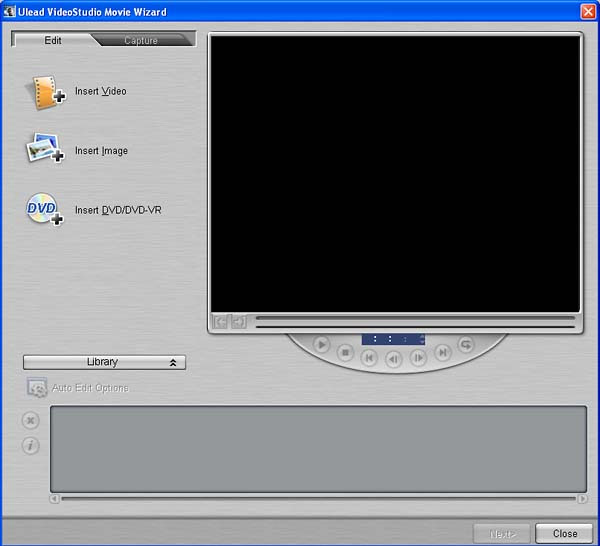Close the Movie Wizard window with X
The width and height of the screenshot is (600, 546).
click(x=588, y=12)
